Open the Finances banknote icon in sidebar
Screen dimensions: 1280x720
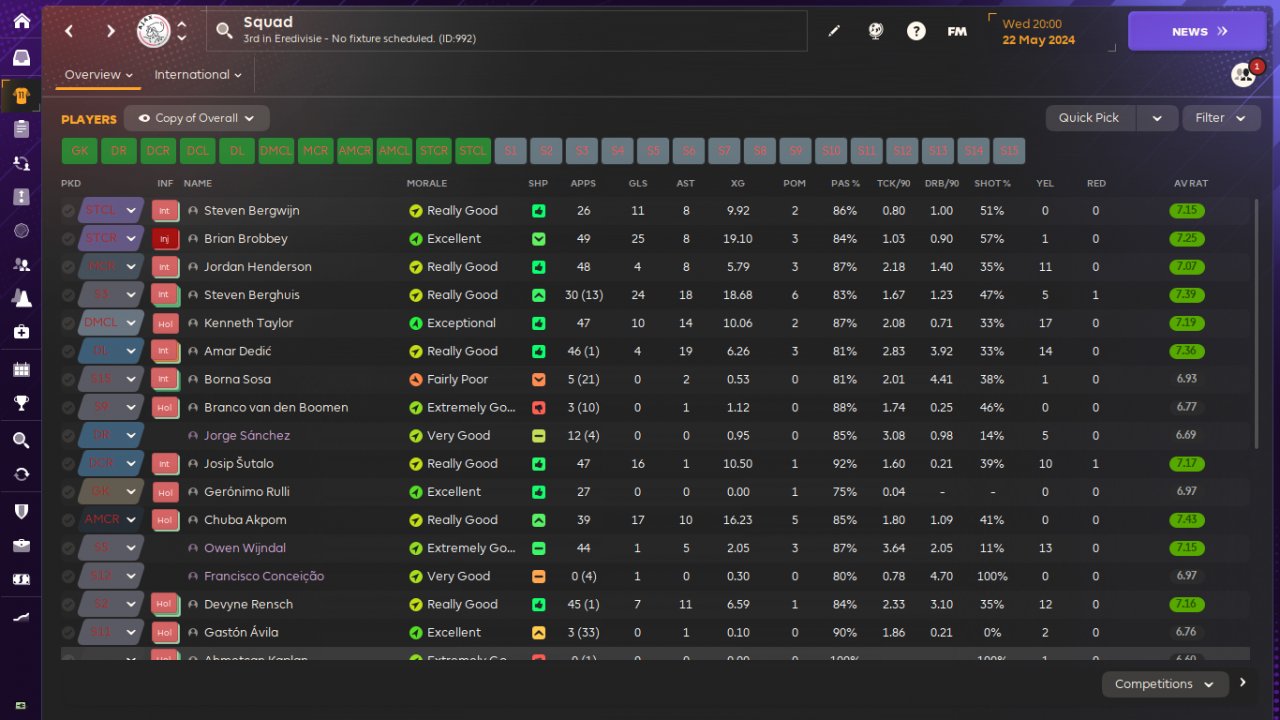coord(21,579)
